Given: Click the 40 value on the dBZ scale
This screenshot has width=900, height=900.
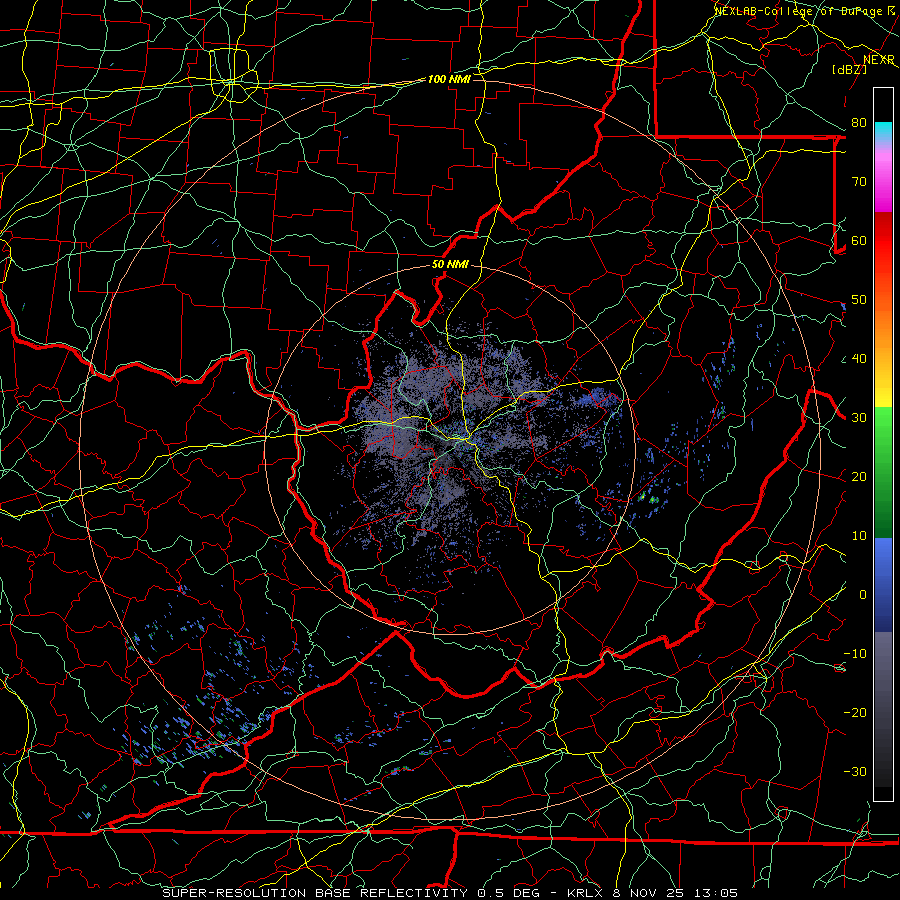Looking at the screenshot, I should [x=859, y=359].
